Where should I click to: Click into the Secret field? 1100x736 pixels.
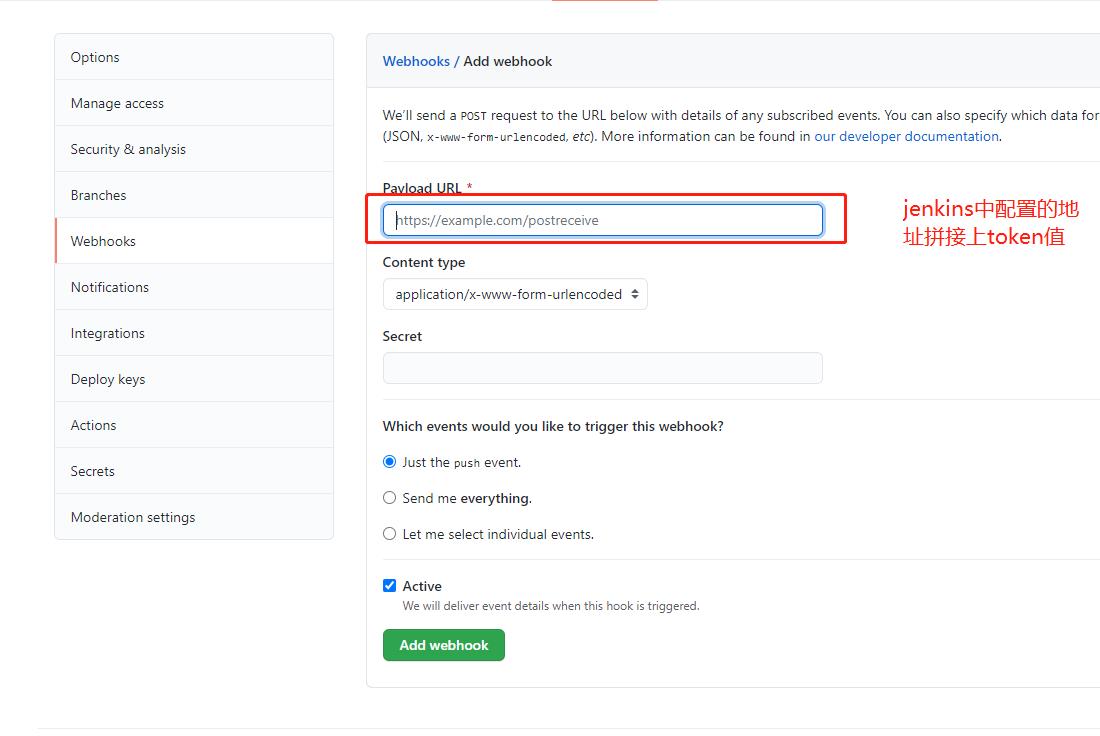tap(602, 368)
